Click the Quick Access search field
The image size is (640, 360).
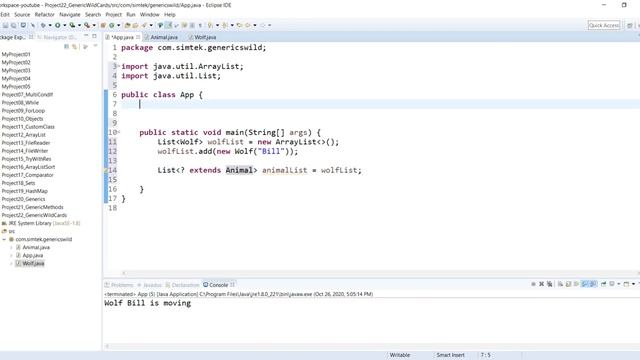(x=604, y=25)
